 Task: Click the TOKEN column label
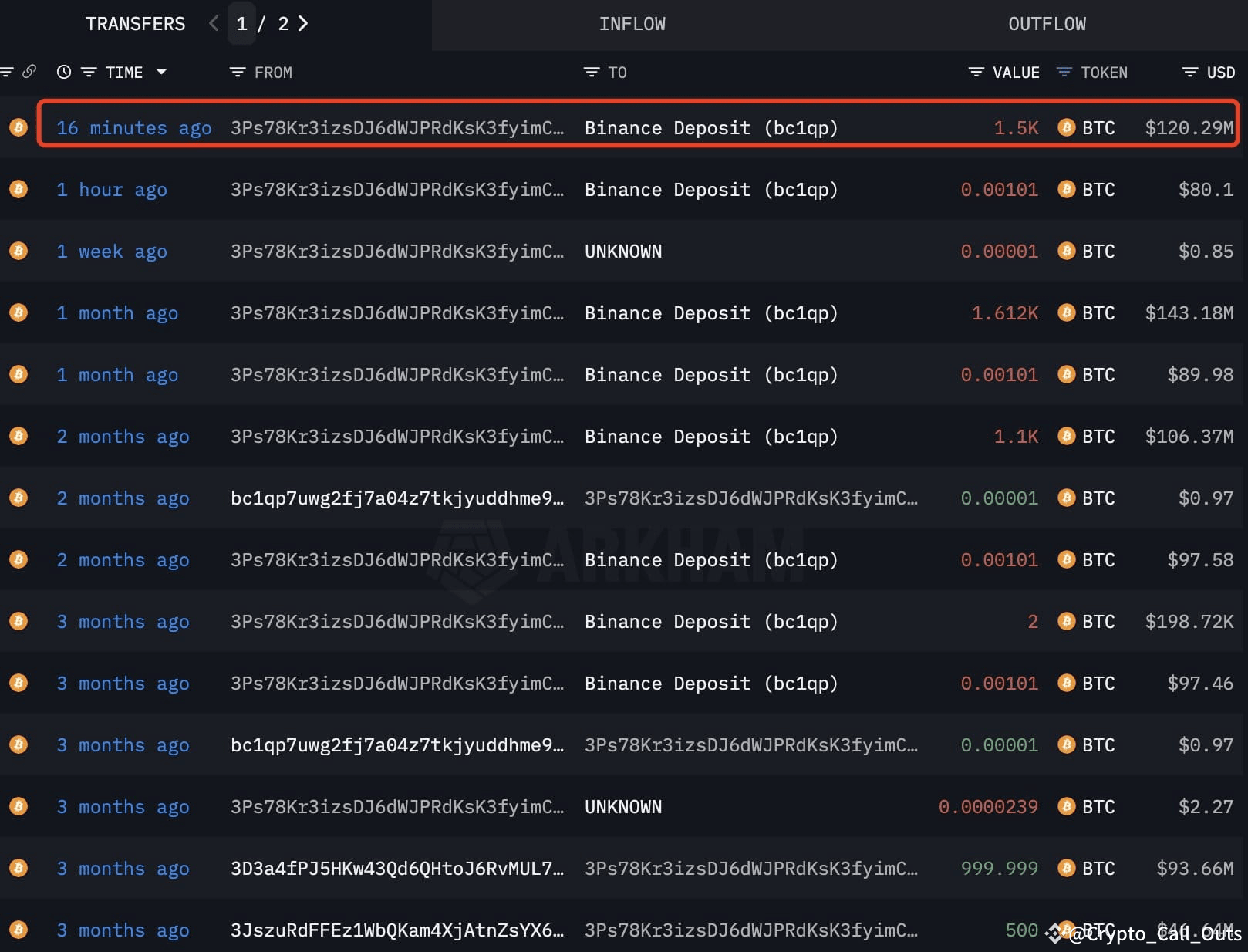click(x=1104, y=73)
